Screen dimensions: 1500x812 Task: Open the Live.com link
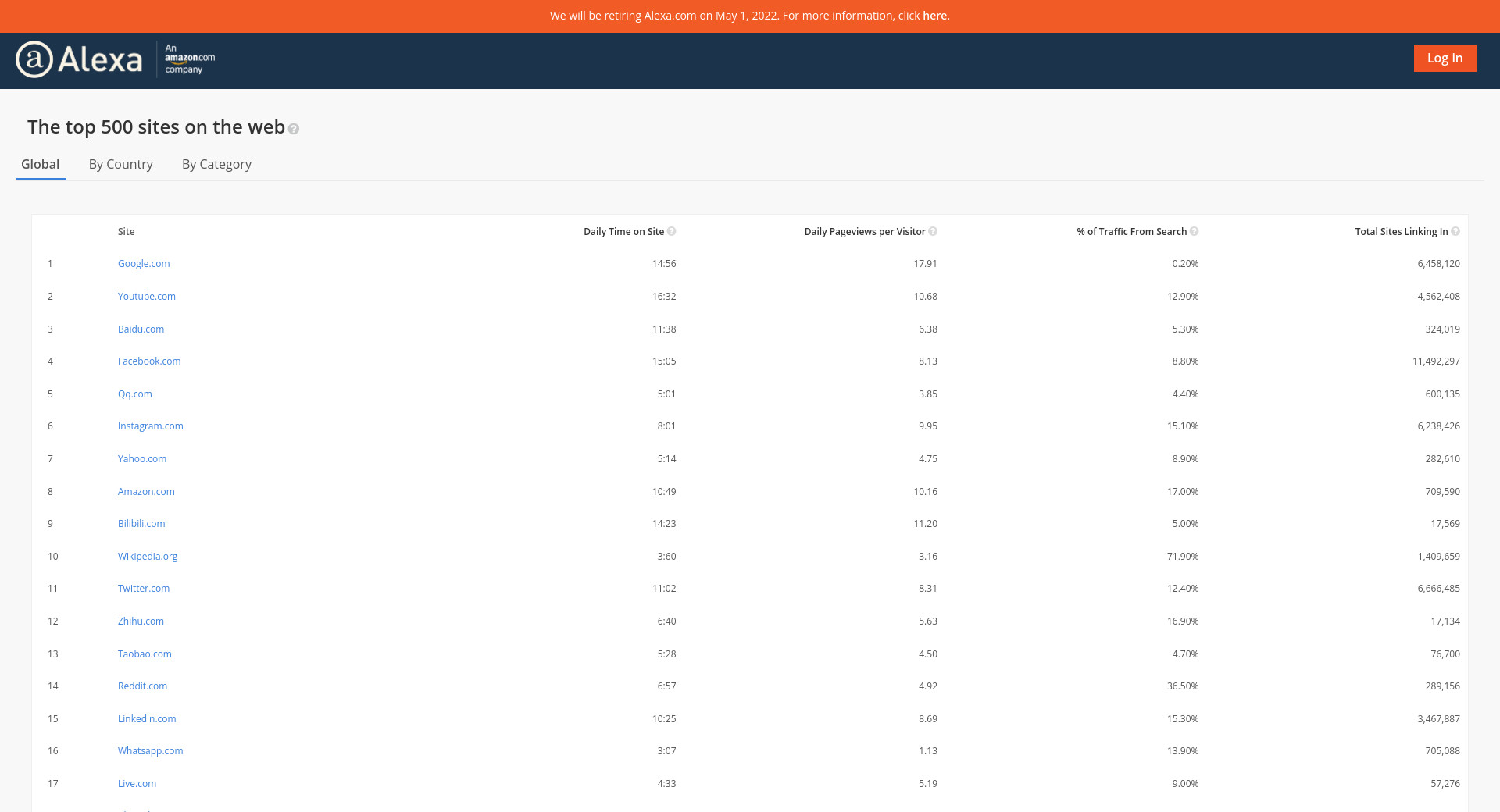[x=137, y=784]
